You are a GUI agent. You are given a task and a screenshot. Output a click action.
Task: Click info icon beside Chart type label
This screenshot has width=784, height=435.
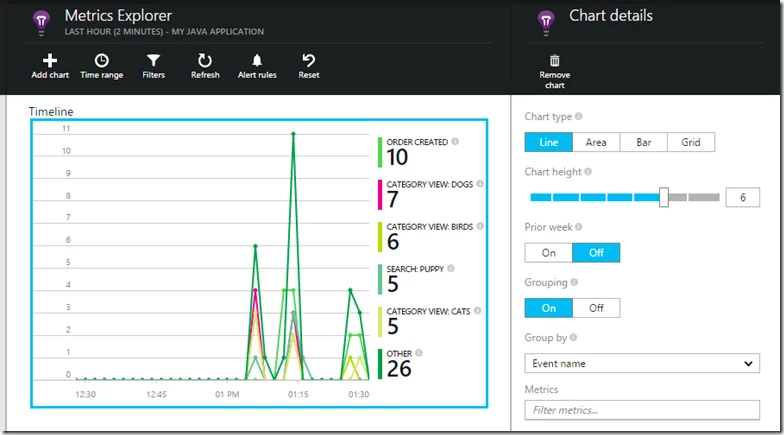click(x=579, y=117)
